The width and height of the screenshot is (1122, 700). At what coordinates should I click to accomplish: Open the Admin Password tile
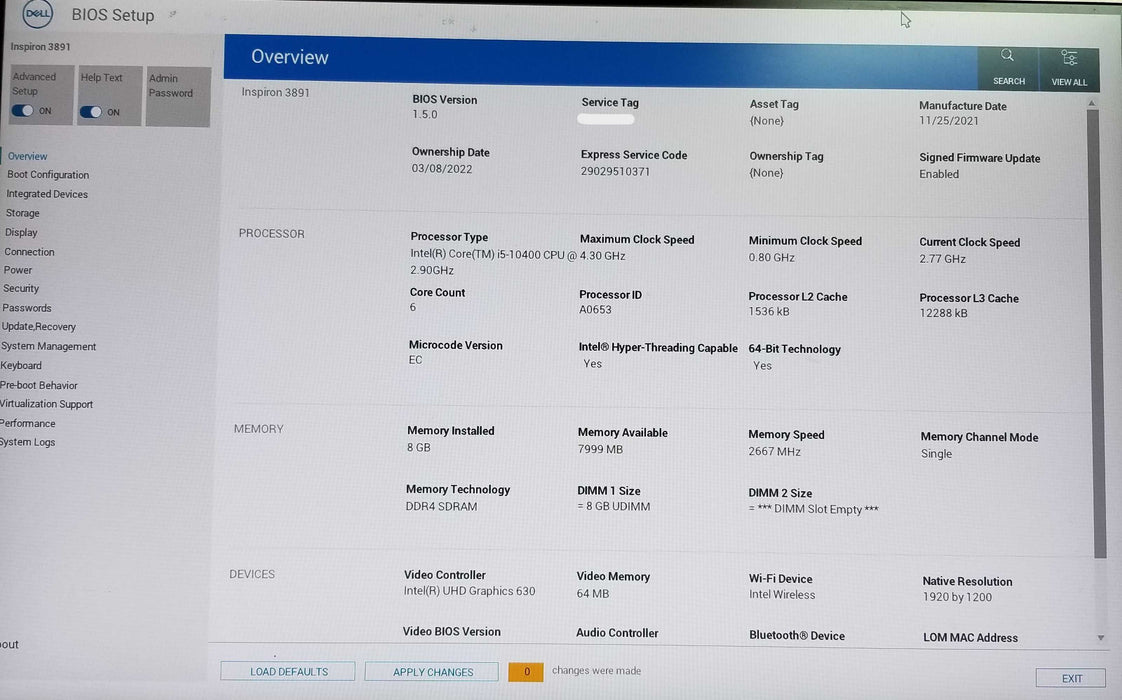(x=177, y=97)
